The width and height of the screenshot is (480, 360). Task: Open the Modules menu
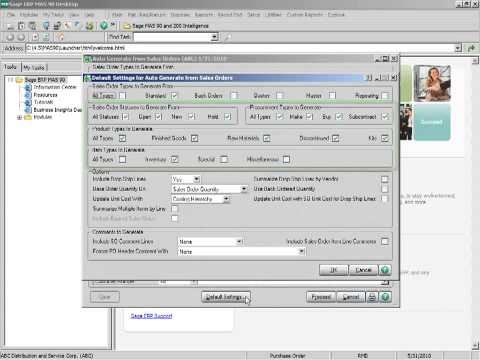29,15
